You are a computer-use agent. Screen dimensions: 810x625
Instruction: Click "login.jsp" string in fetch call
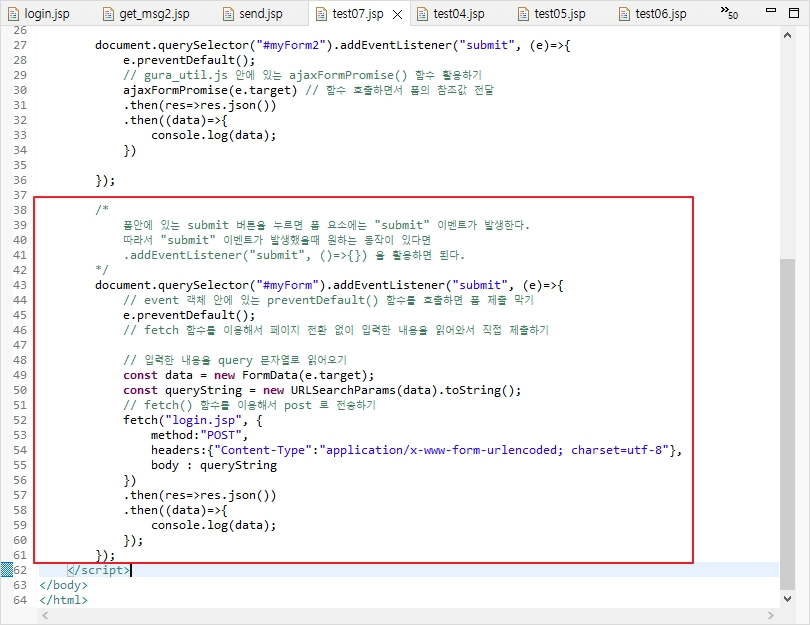(203, 419)
